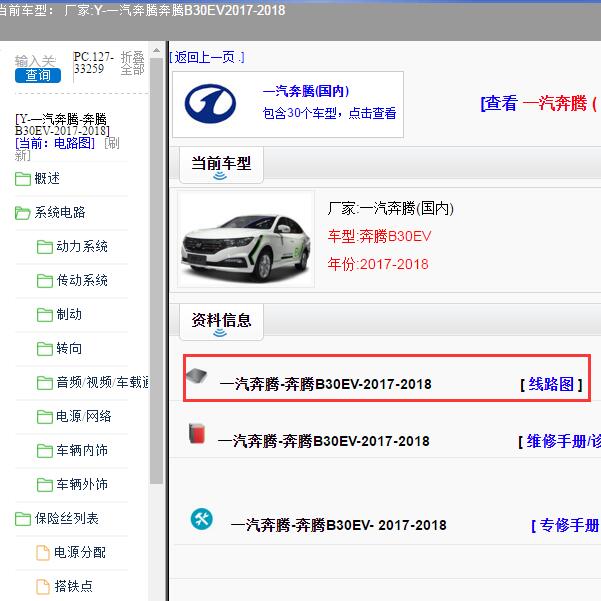
Task: Open the 车辆外饰 folder
Action: pyautogui.click(x=82, y=484)
